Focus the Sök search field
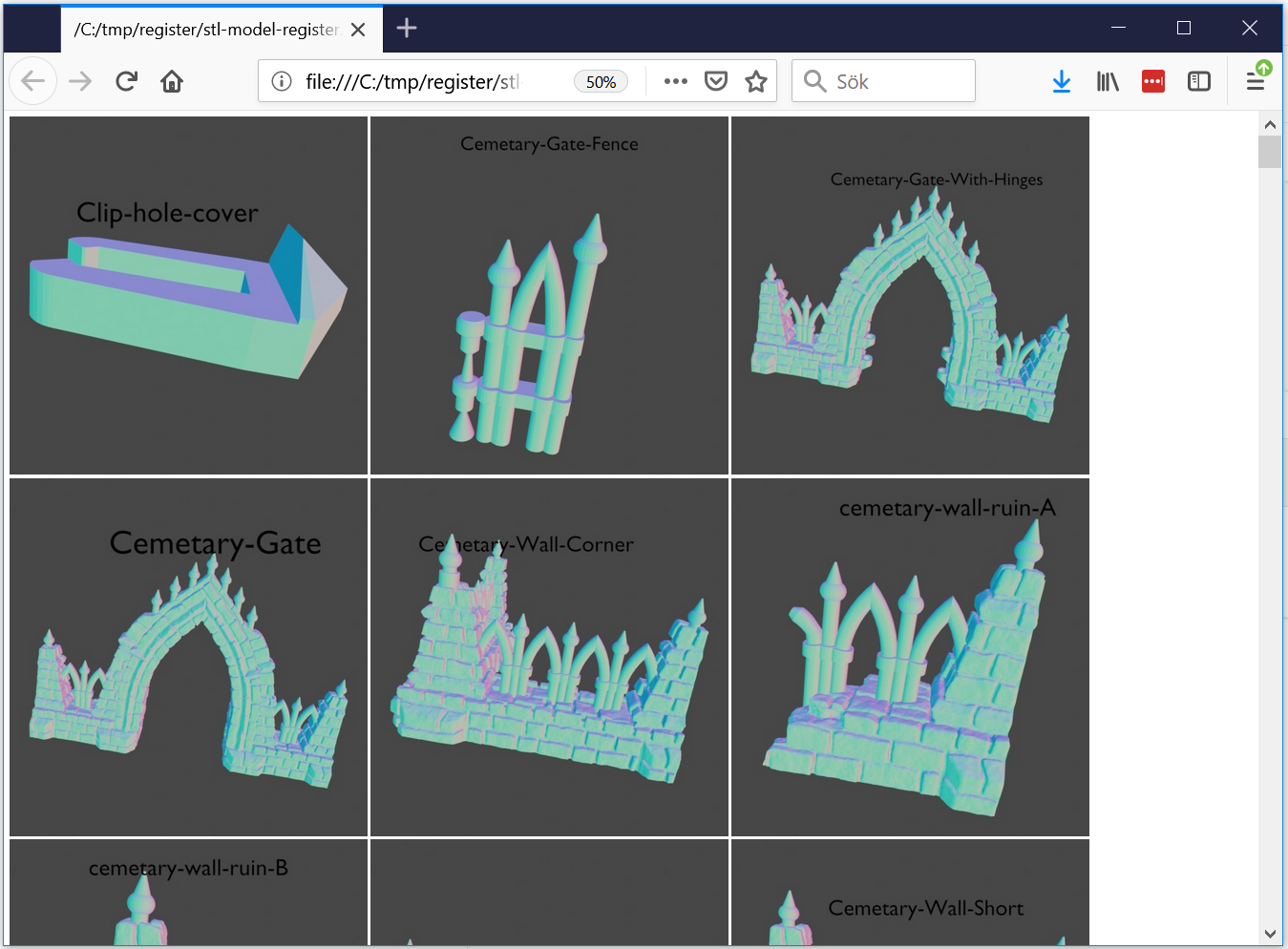This screenshot has height=949, width=1288. pyautogui.click(x=883, y=81)
